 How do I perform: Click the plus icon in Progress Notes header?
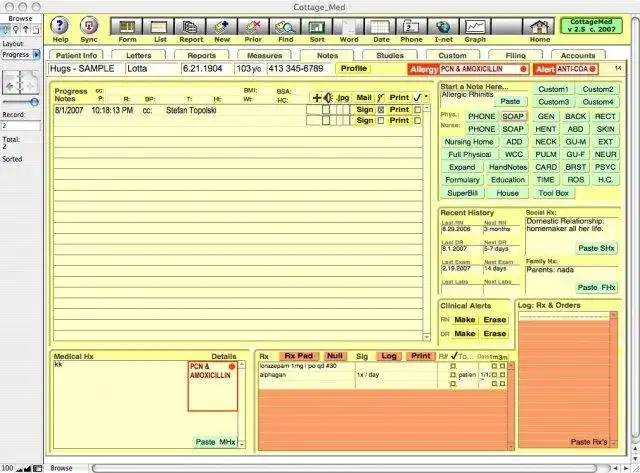(x=317, y=98)
